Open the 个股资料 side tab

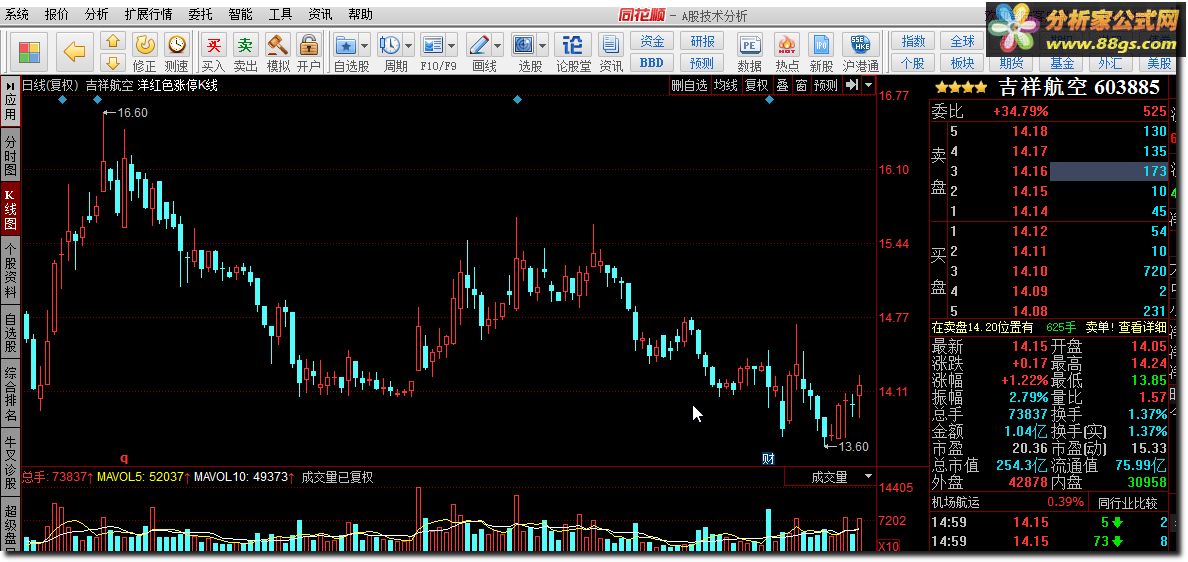pyautogui.click(x=10, y=270)
